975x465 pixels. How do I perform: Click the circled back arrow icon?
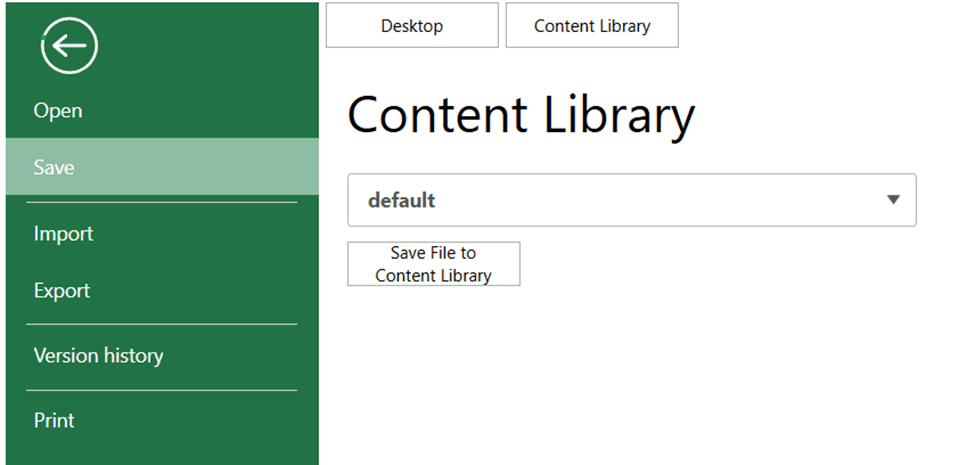tap(69, 46)
